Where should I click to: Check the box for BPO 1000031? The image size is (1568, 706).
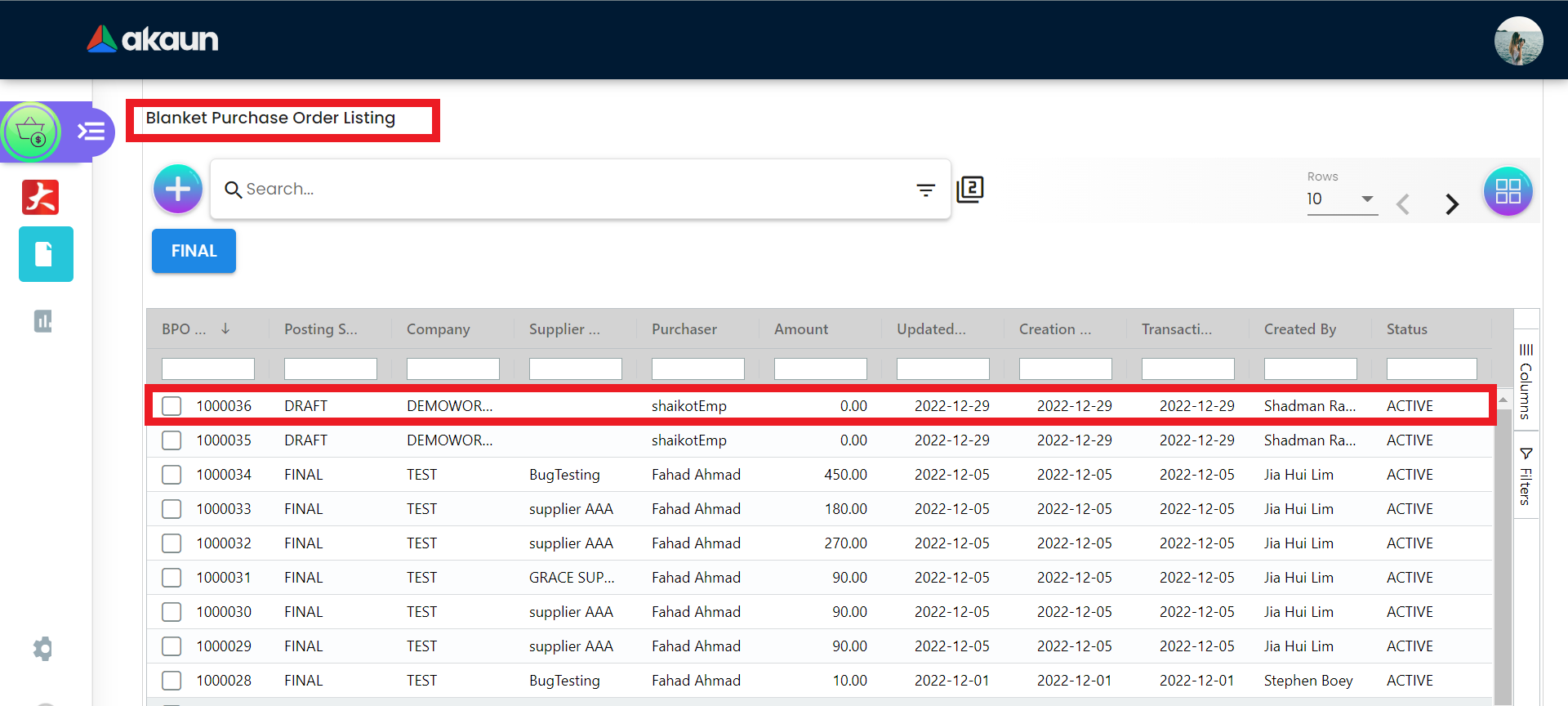[x=171, y=578]
